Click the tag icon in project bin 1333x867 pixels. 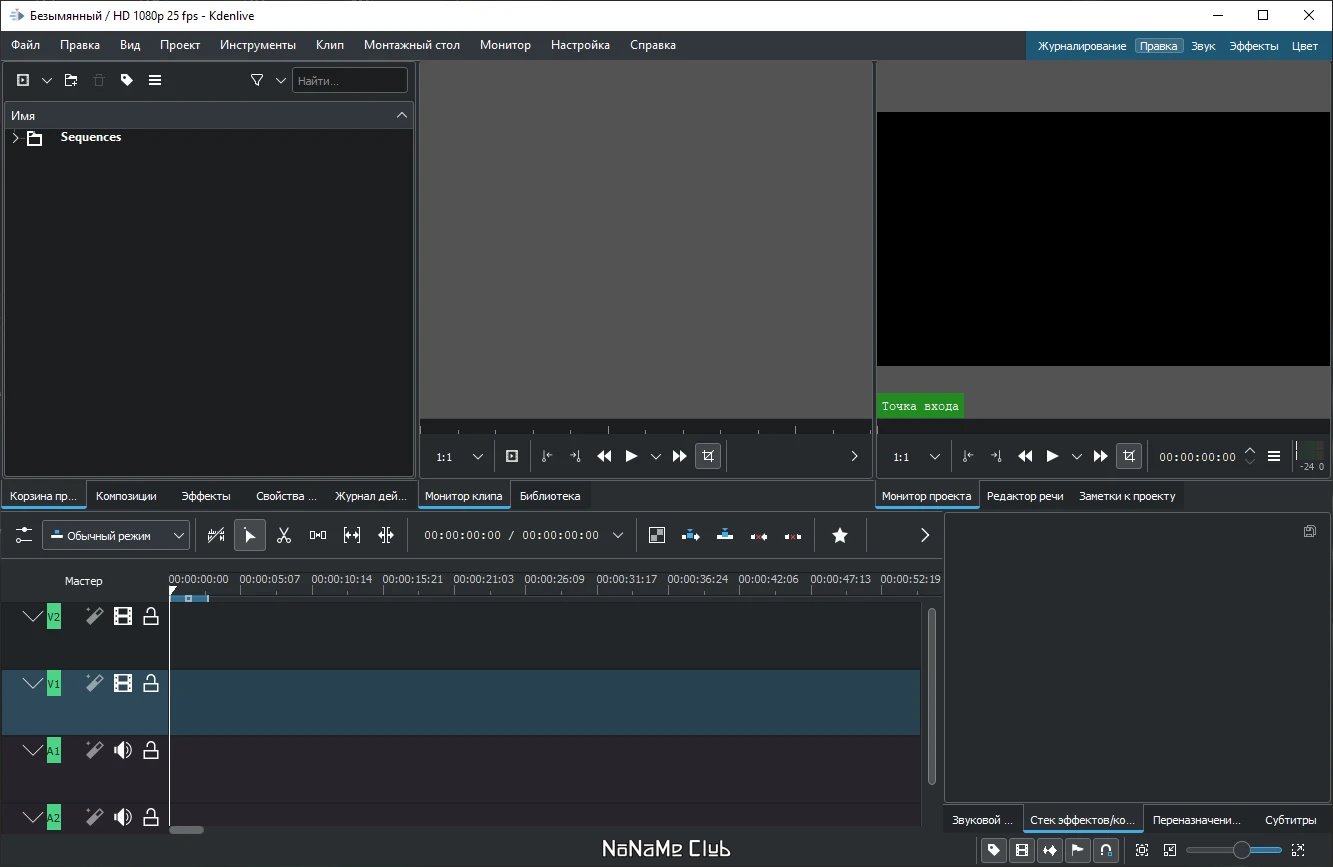click(127, 80)
